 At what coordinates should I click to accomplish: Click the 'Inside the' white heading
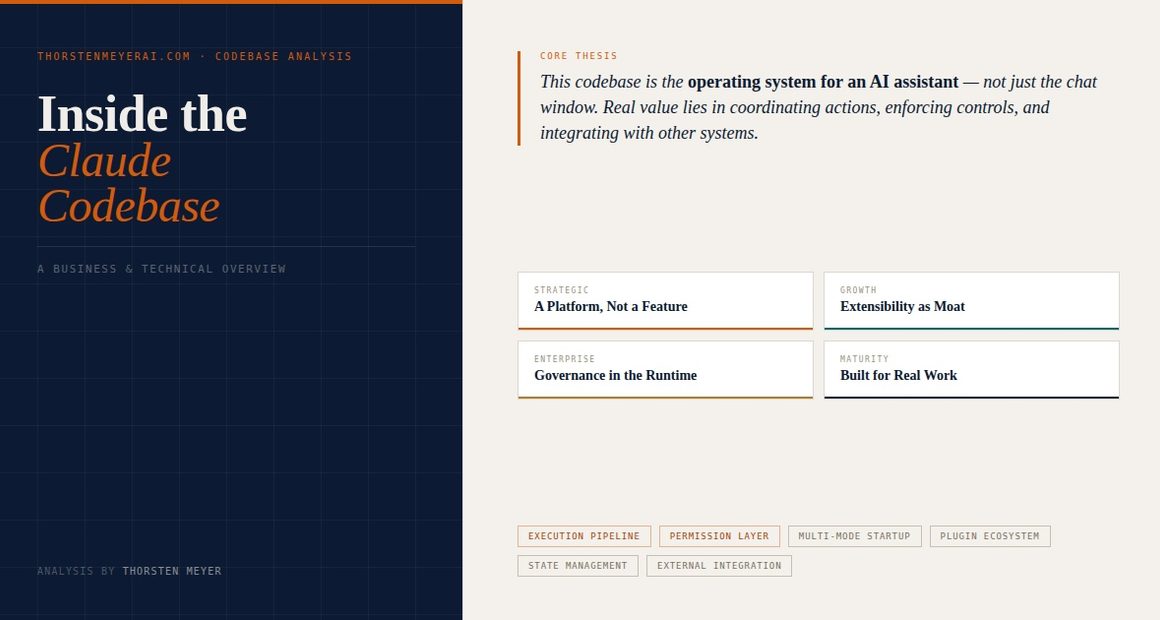coord(142,114)
